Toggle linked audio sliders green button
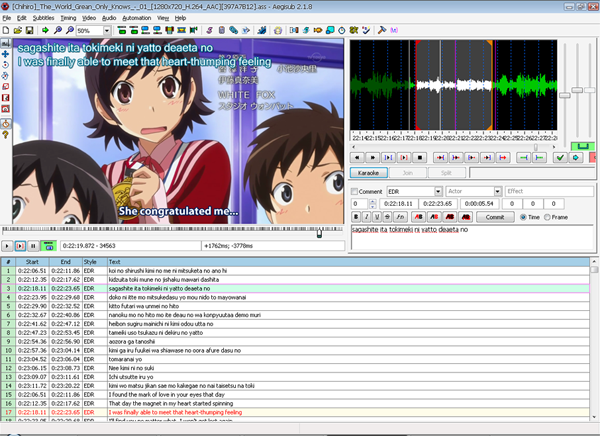The width and height of the screenshot is (600, 436). click(582, 146)
